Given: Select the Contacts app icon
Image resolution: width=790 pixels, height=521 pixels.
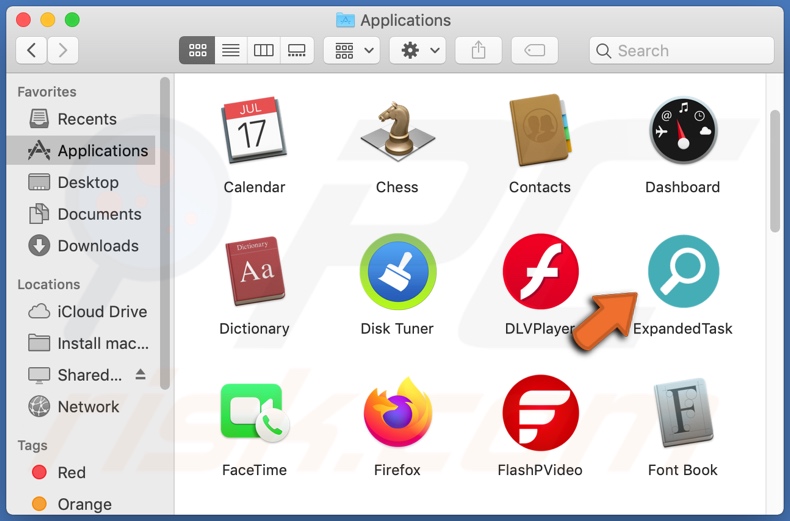Looking at the screenshot, I should pyautogui.click(x=540, y=130).
